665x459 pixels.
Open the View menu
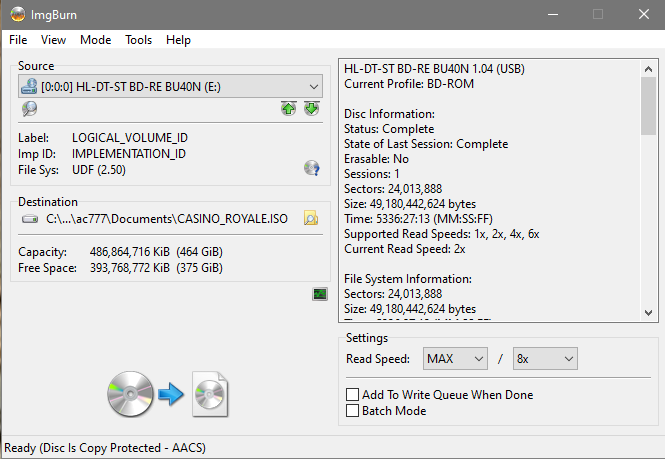(x=53, y=40)
